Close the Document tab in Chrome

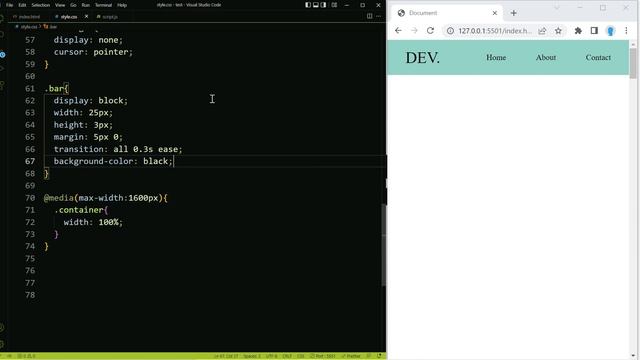[495, 13]
